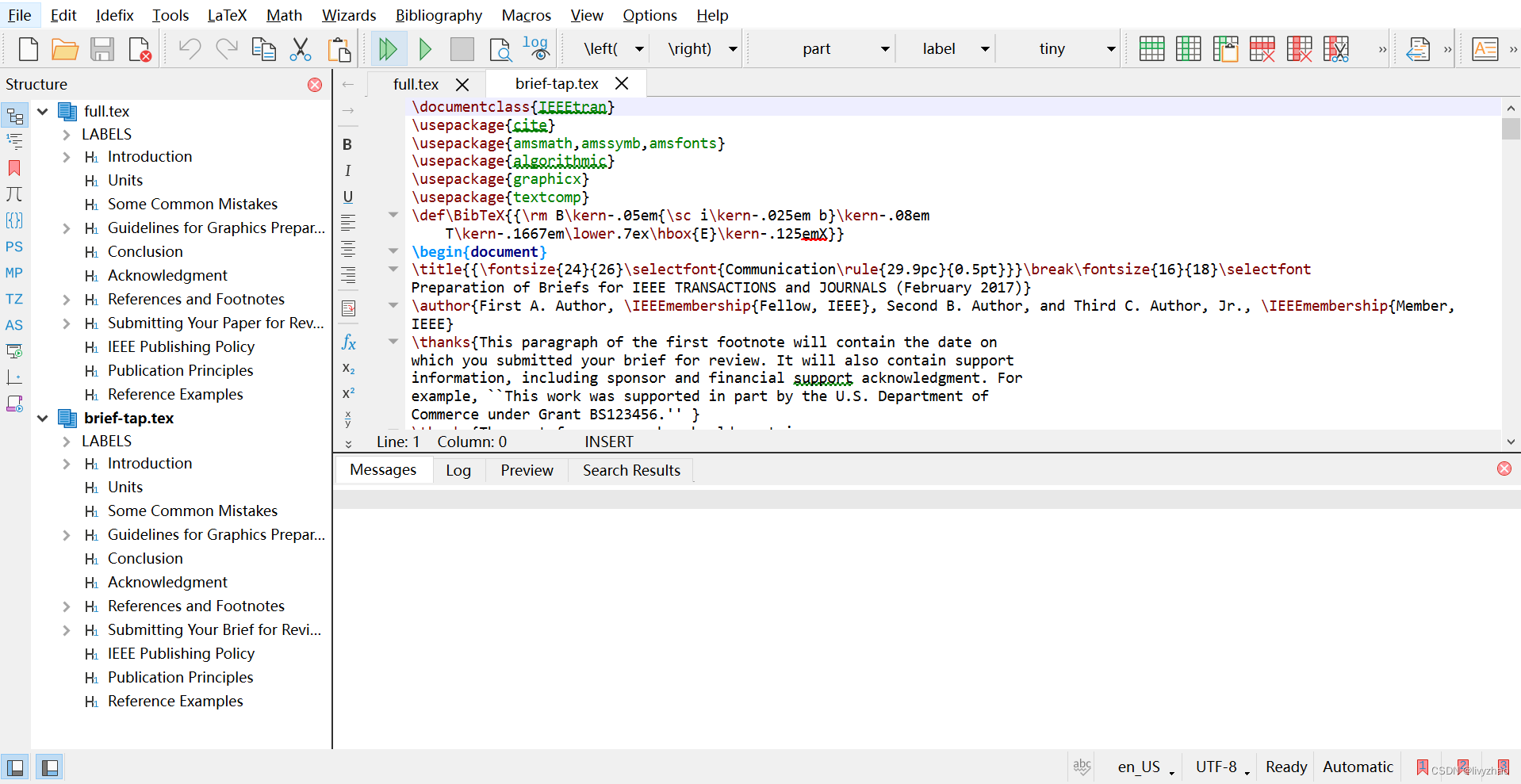Toggle underline formatting
The image size is (1521, 784).
point(347,197)
